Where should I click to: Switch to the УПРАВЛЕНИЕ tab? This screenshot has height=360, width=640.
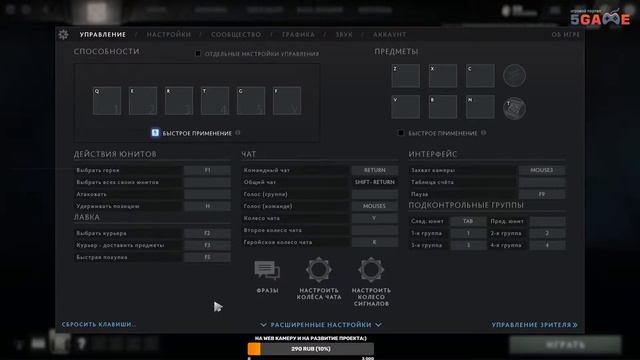click(103, 35)
